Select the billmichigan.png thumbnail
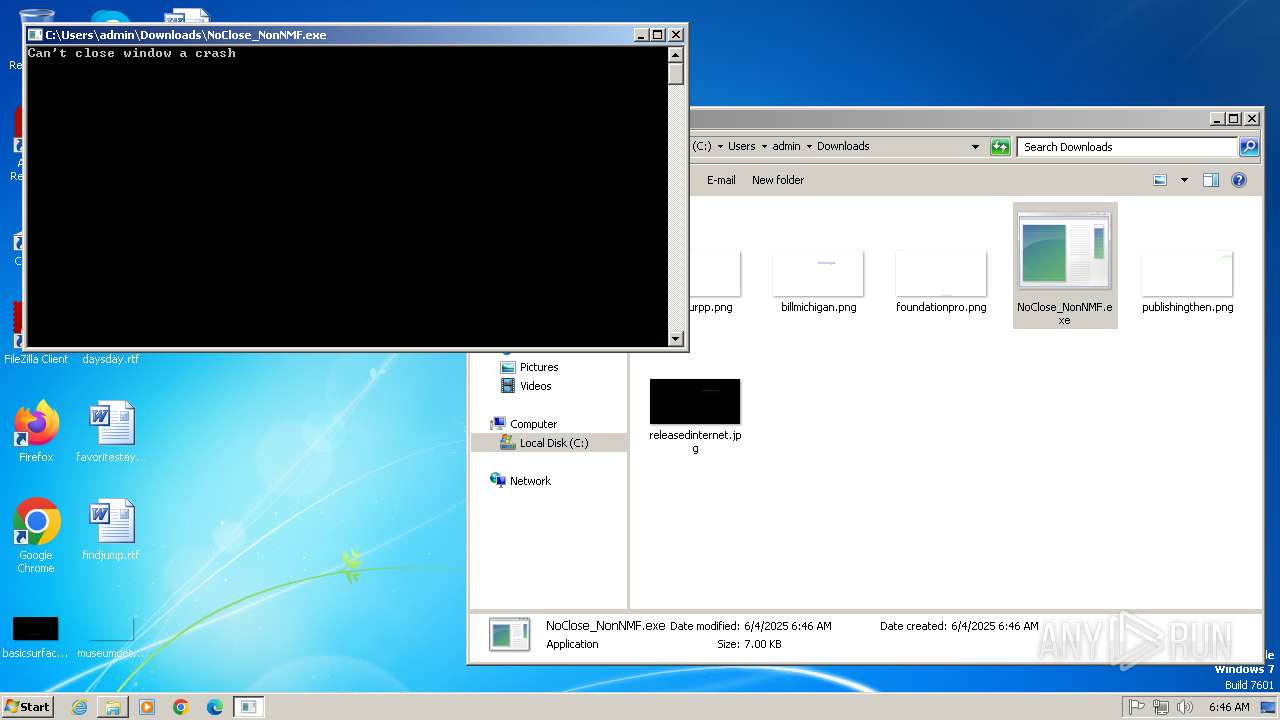The width and height of the screenshot is (1280, 720). click(x=818, y=274)
